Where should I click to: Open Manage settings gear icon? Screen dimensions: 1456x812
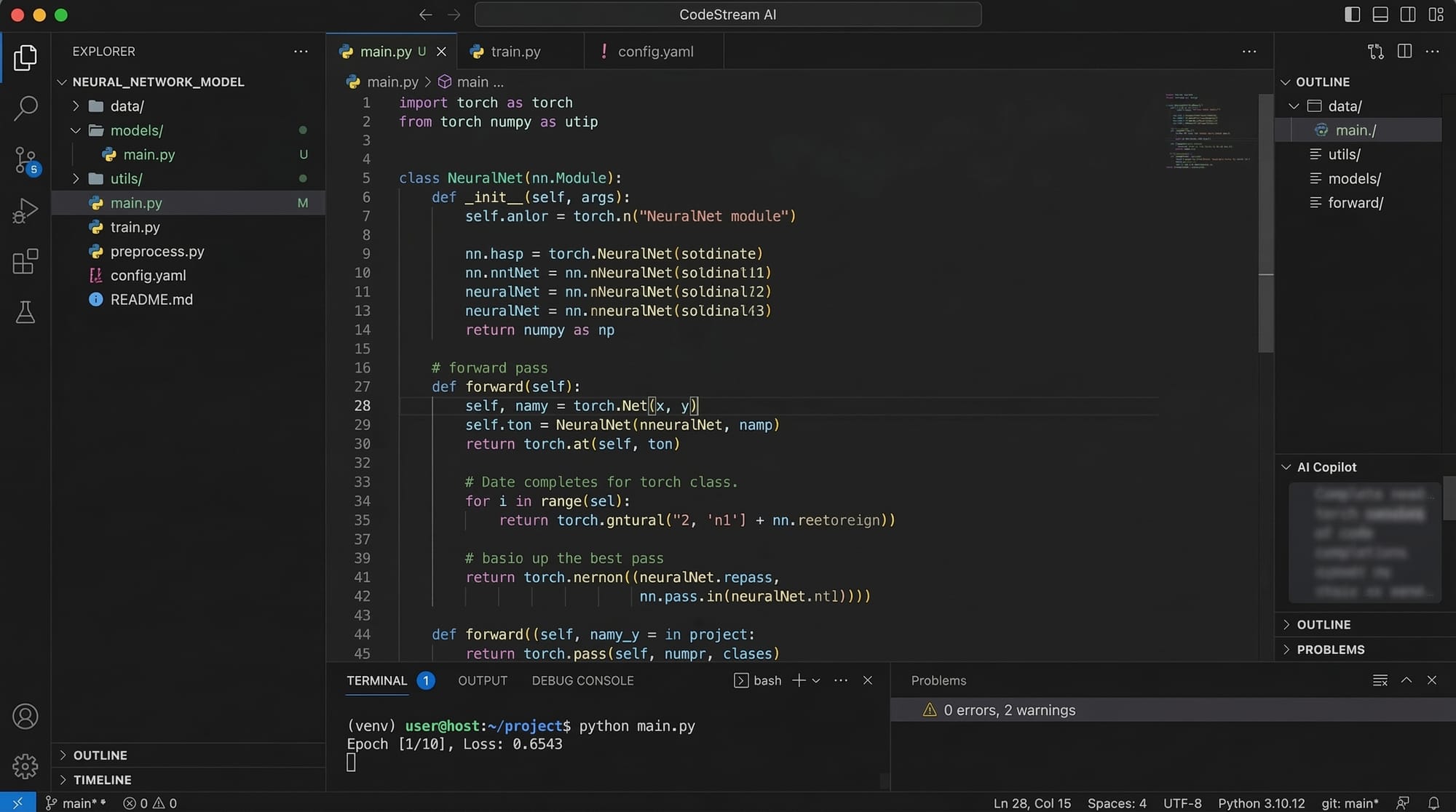25,765
